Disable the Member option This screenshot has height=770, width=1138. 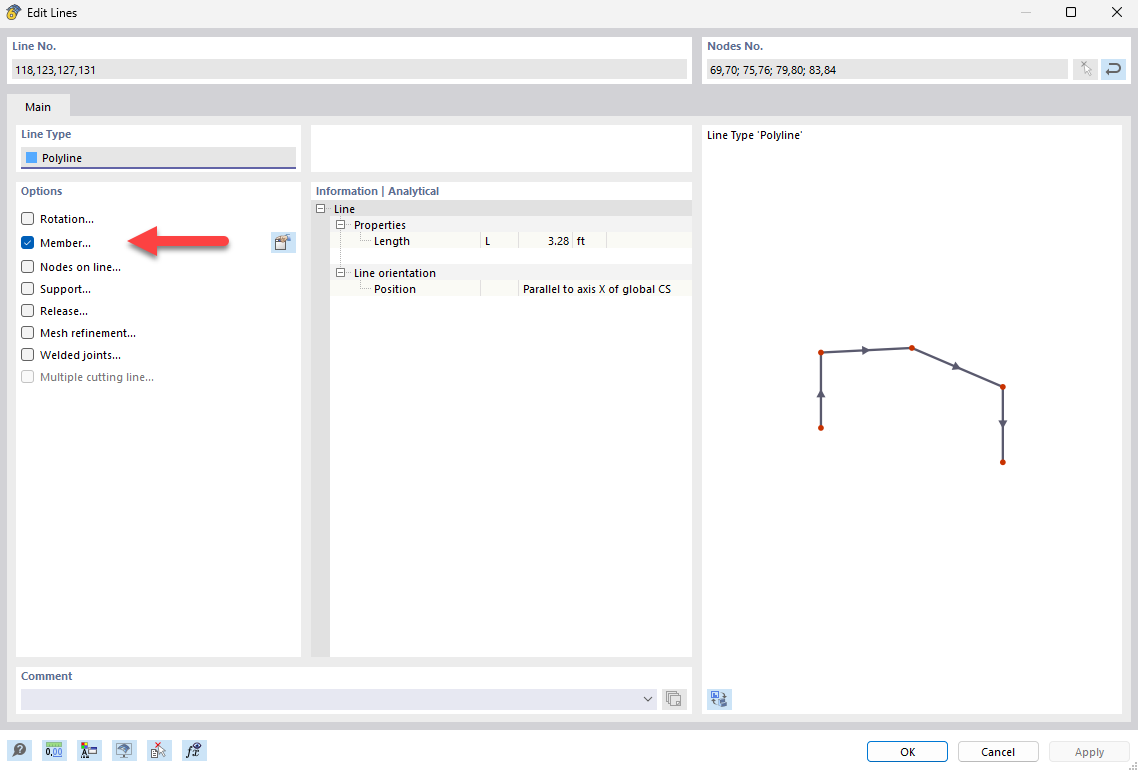(x=27, y=242)
